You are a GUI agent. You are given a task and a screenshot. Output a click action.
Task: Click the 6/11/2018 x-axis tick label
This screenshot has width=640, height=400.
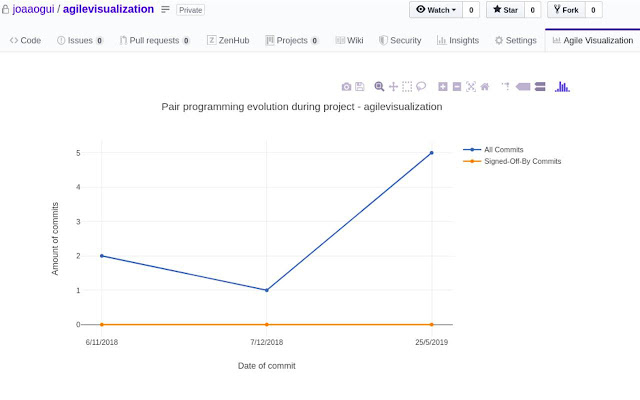(102, 342)
